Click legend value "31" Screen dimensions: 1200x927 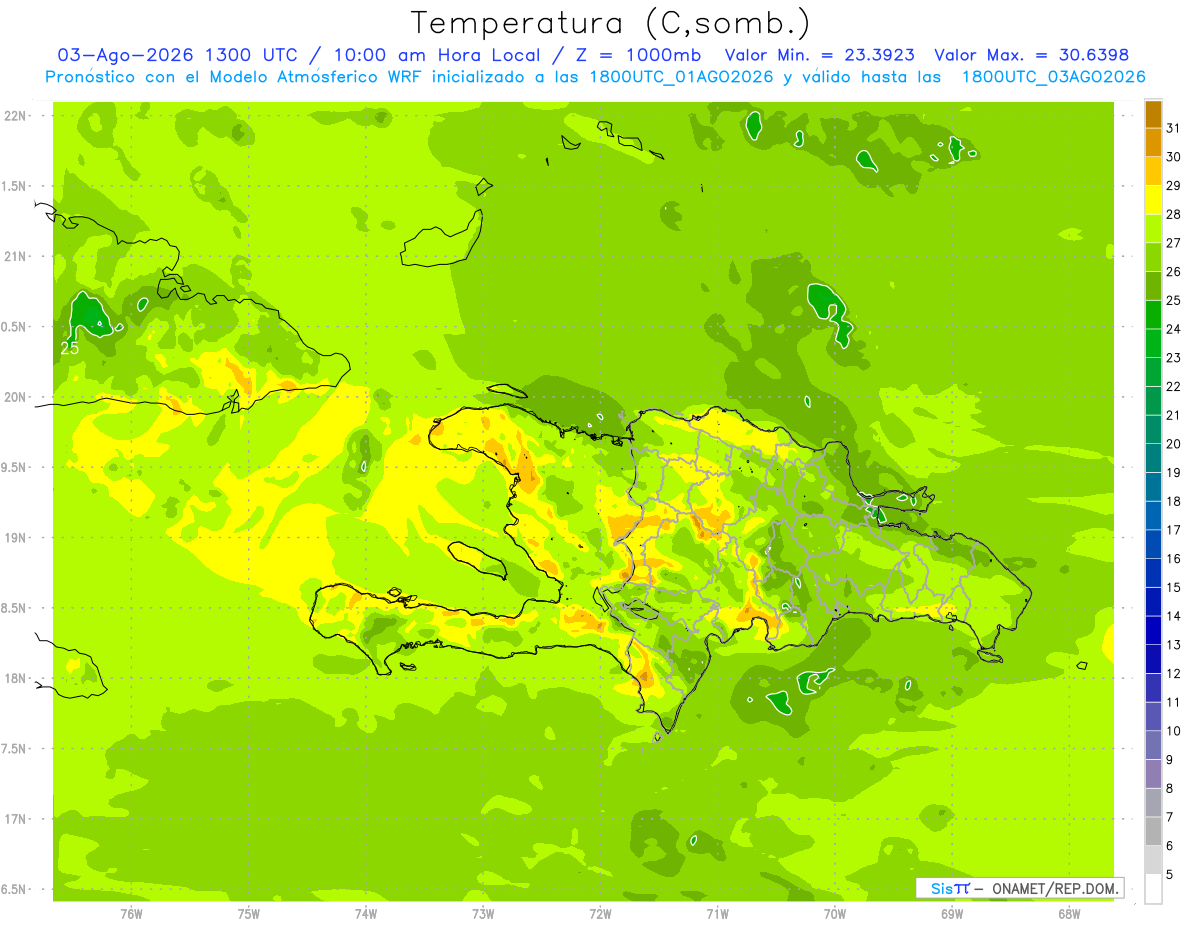point(1174,128)
